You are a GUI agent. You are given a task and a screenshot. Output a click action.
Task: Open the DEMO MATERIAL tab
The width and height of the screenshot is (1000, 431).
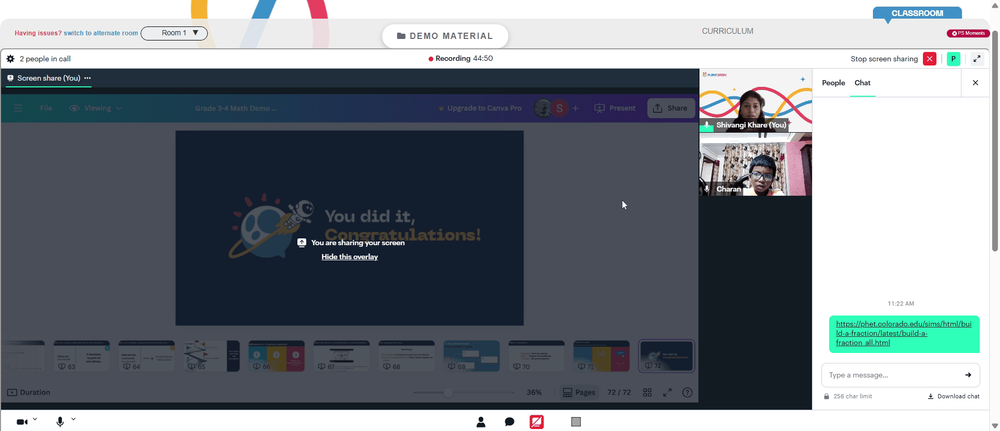point(445,36)
